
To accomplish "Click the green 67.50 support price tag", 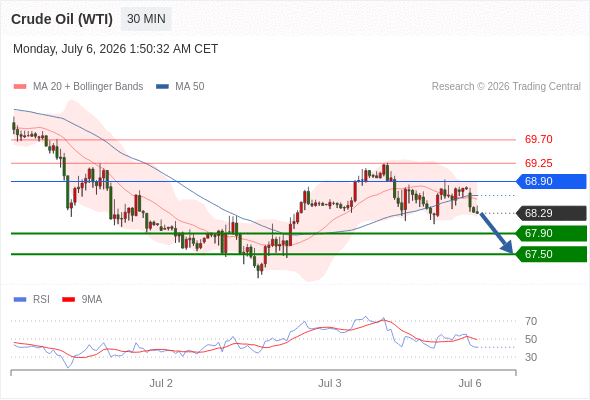I will coord(551,254).
